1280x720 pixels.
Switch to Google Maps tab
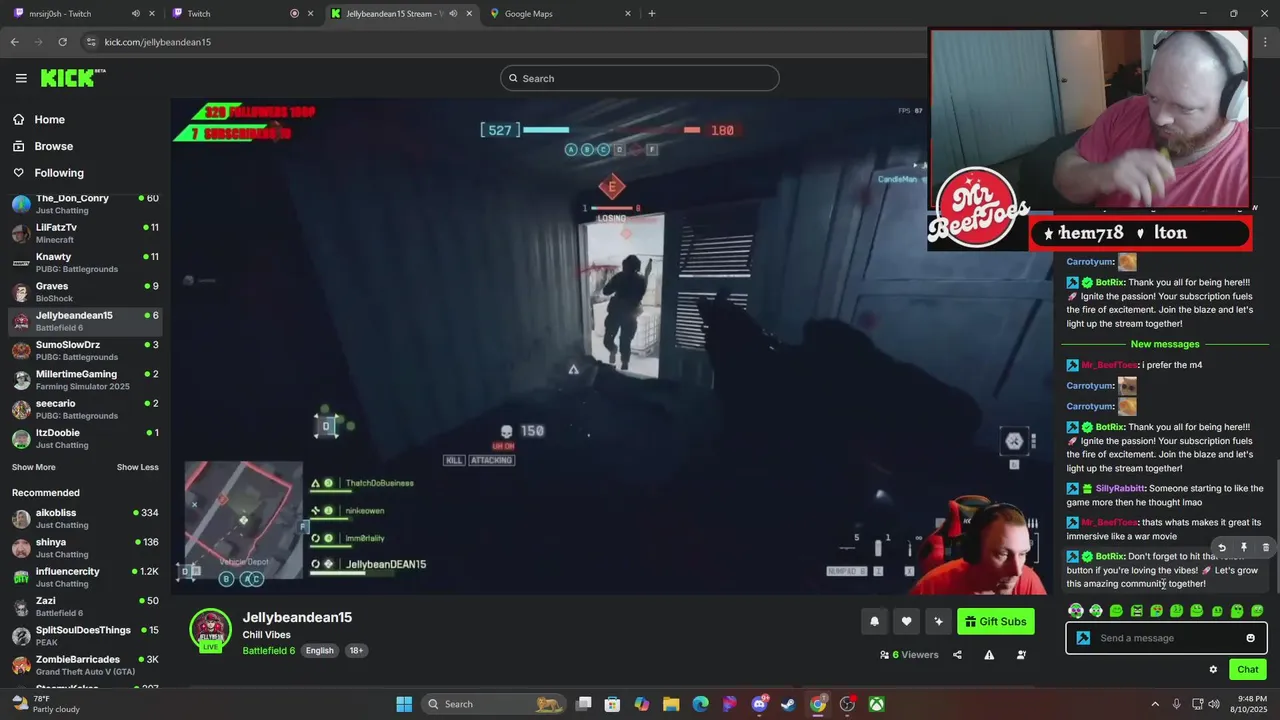coord(560,13)
